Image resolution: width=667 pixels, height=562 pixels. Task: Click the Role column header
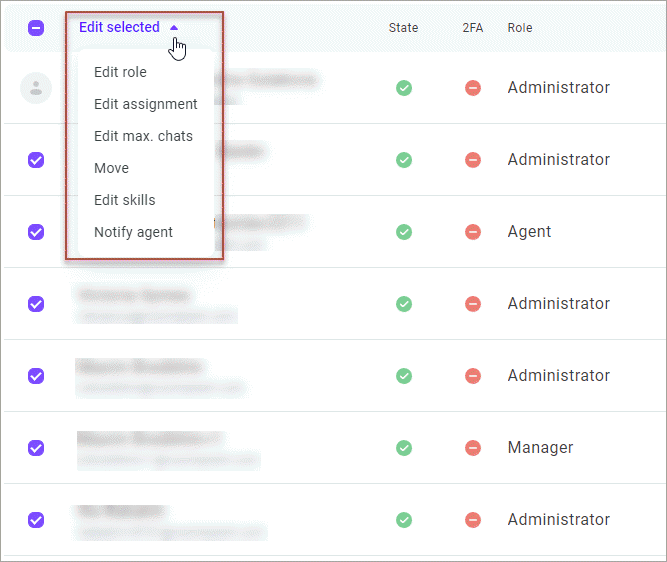click(x=520, y=28)
